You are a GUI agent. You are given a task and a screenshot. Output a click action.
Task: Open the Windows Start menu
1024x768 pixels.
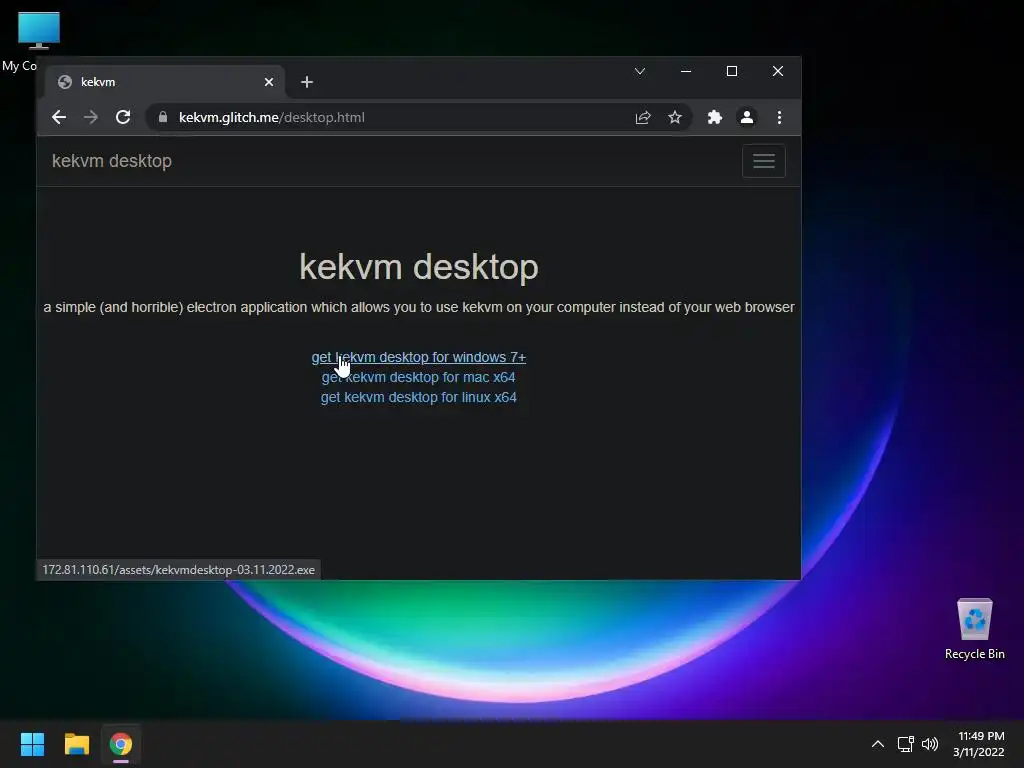point(32,744)
